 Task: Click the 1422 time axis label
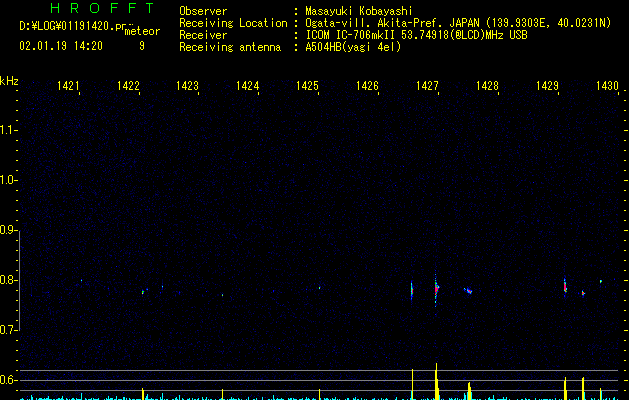click(128, 86)
